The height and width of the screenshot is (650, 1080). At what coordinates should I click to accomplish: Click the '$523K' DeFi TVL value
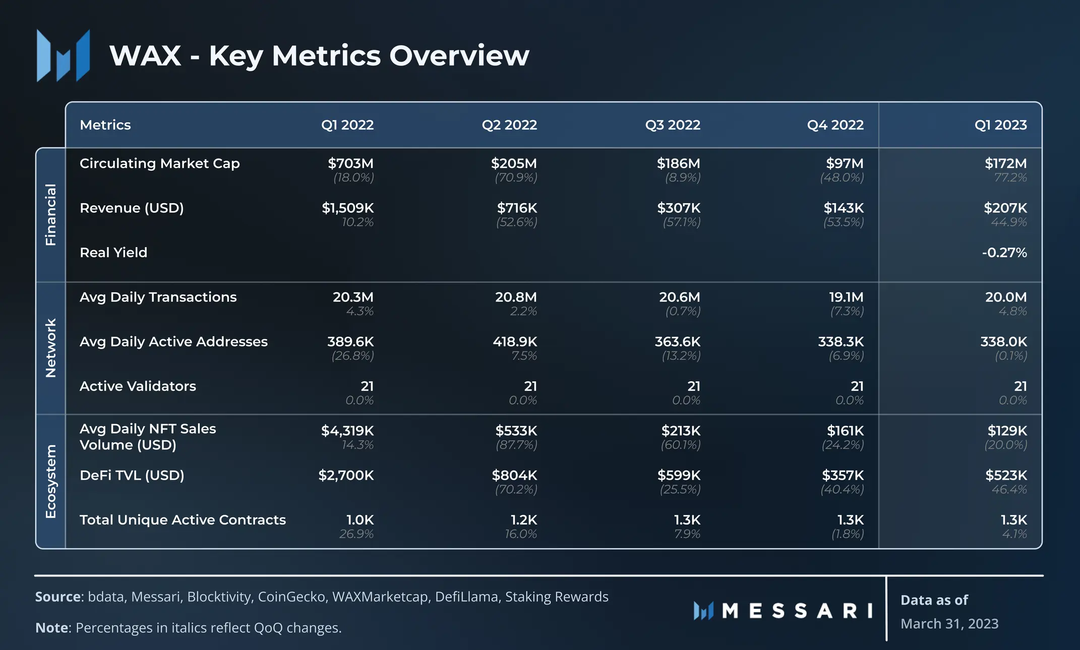[x=1006, y=475]
